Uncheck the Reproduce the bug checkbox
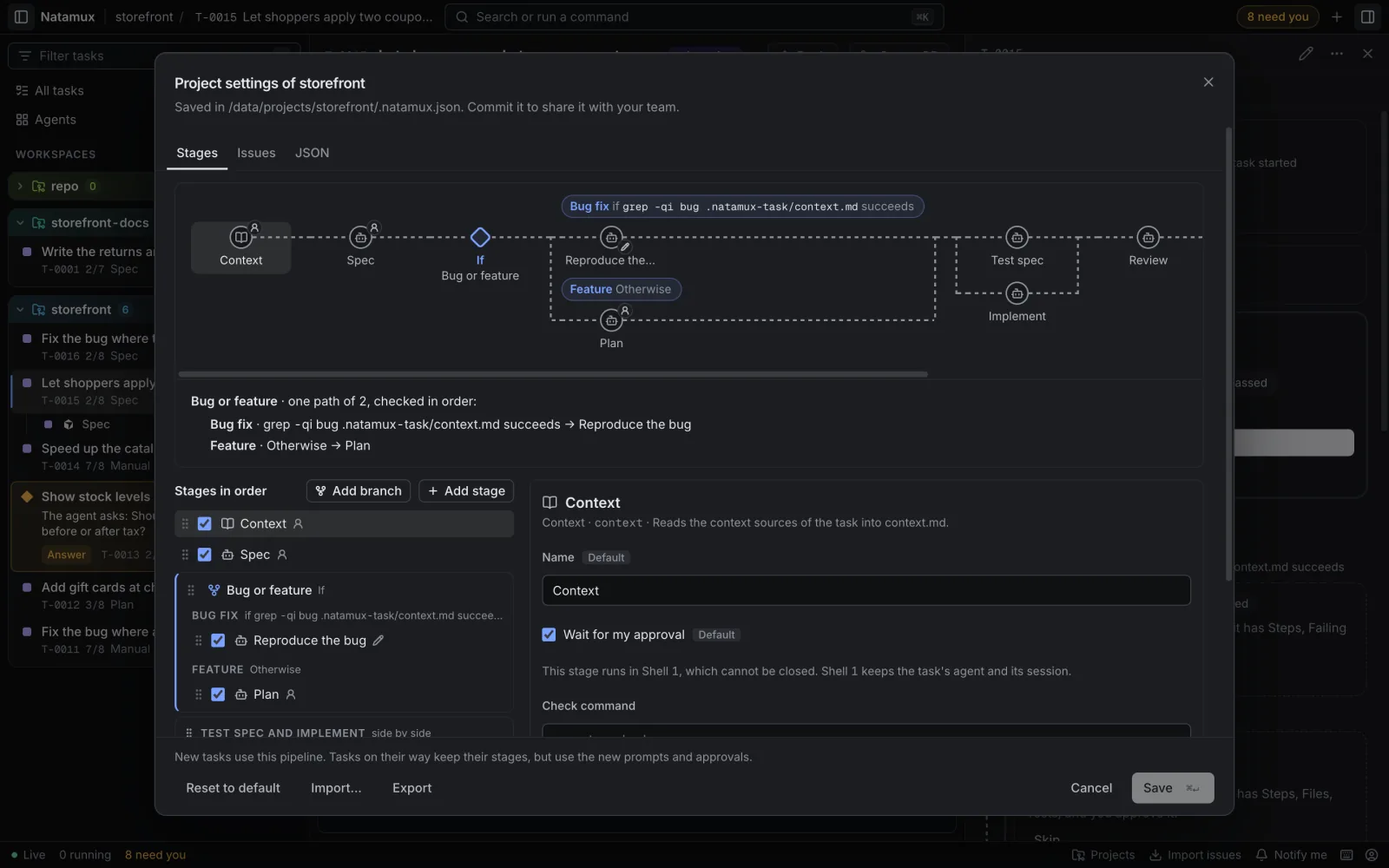 218,641
